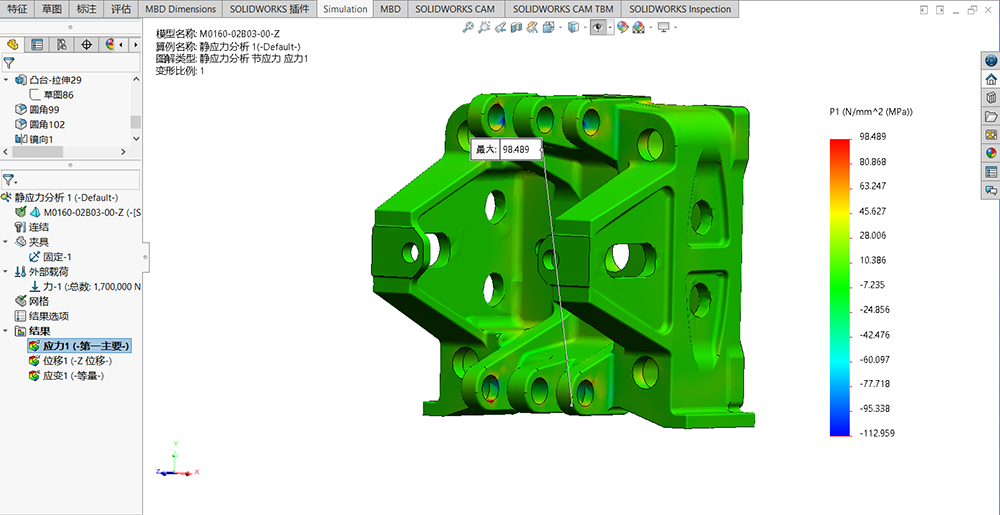Collapse the 夹具 fixtures tree node
This screenshot has height=515, width=1000.
7,242
